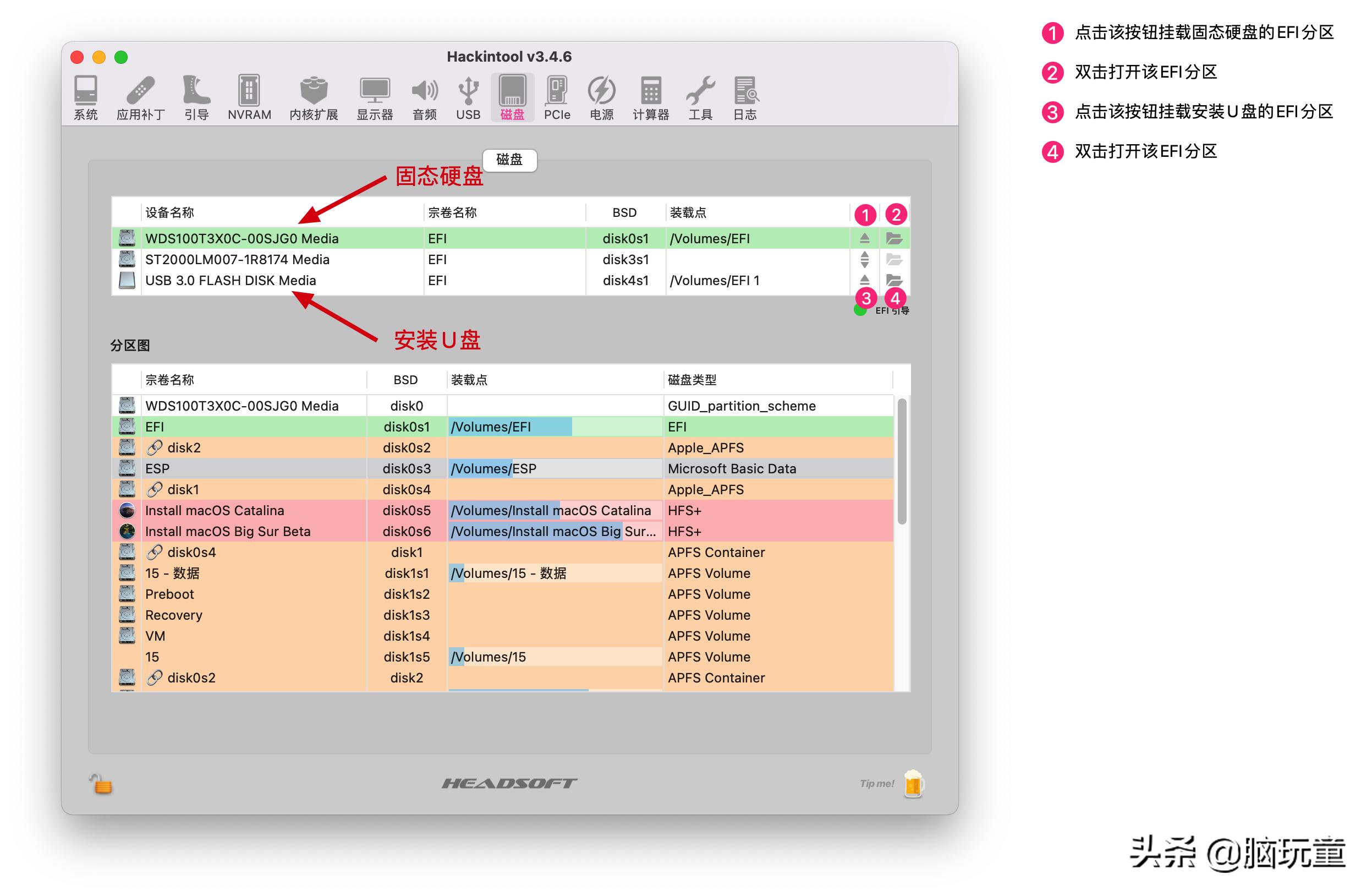1372x896 pixels.
Task: Unmount EFI of USB 3.0 FLASH DISK
Action: pyautogui.click(x=864, y=280)
